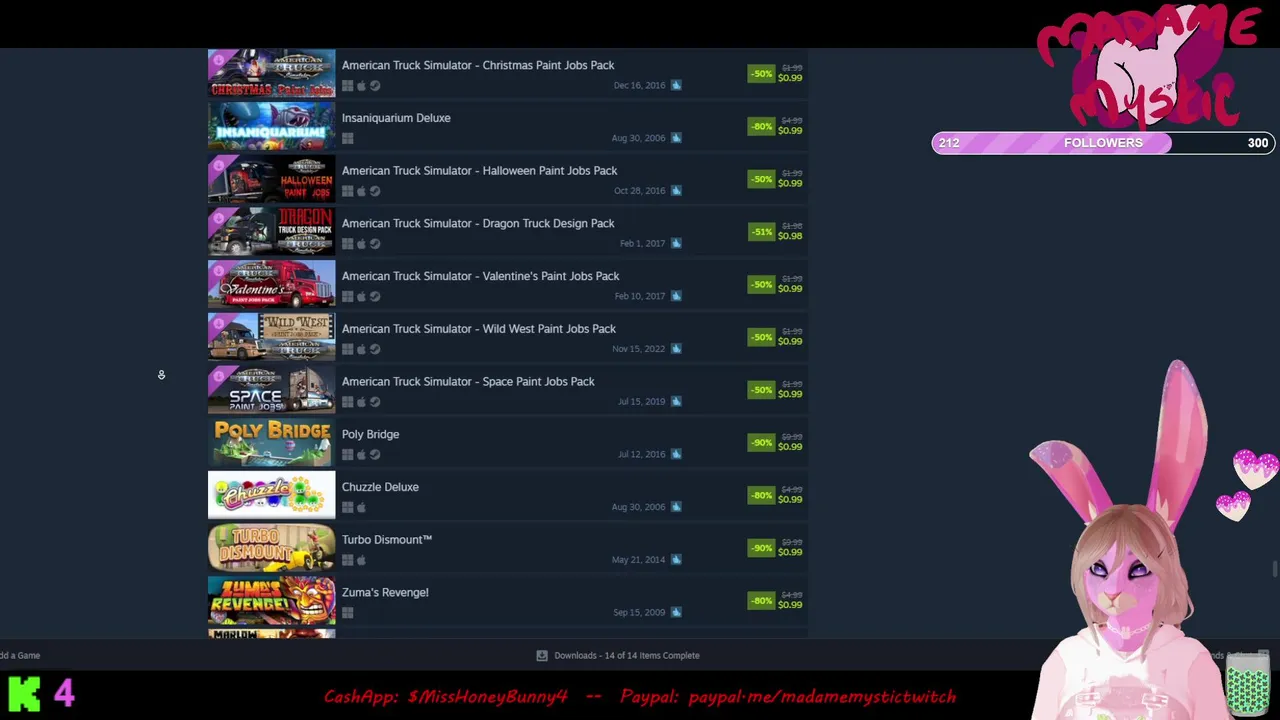Click Windows icon under Insaniquarium Deluxe
The image size is (1280, 720).
(347, 139)
